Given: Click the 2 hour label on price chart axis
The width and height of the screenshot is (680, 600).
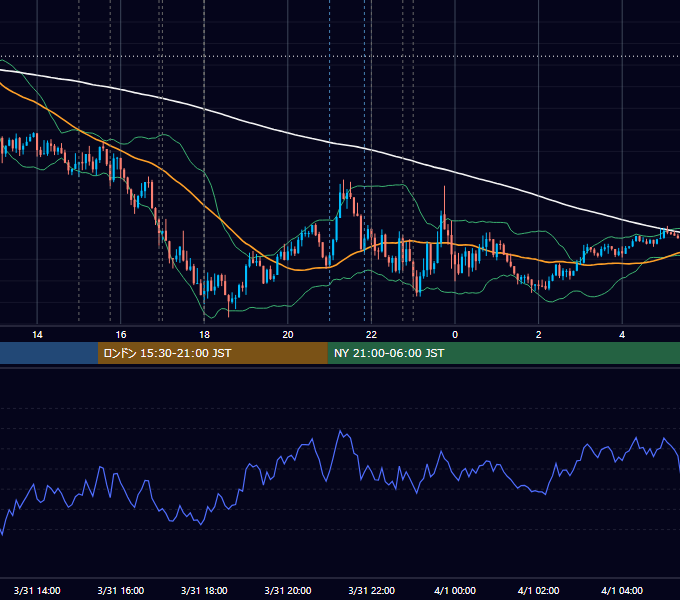Looking at the screenshot, I should coord(539,335).
